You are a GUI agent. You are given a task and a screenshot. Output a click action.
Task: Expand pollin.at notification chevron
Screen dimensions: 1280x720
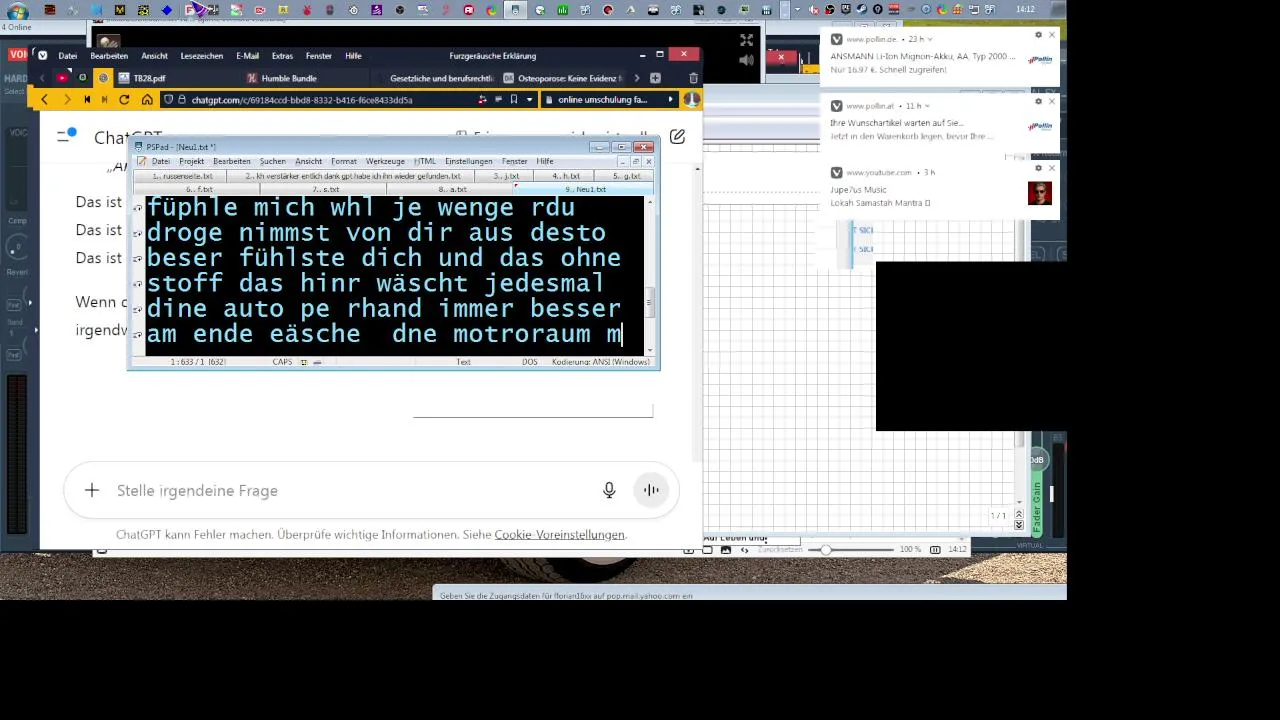pyautogui.click(x=927, y=106)
